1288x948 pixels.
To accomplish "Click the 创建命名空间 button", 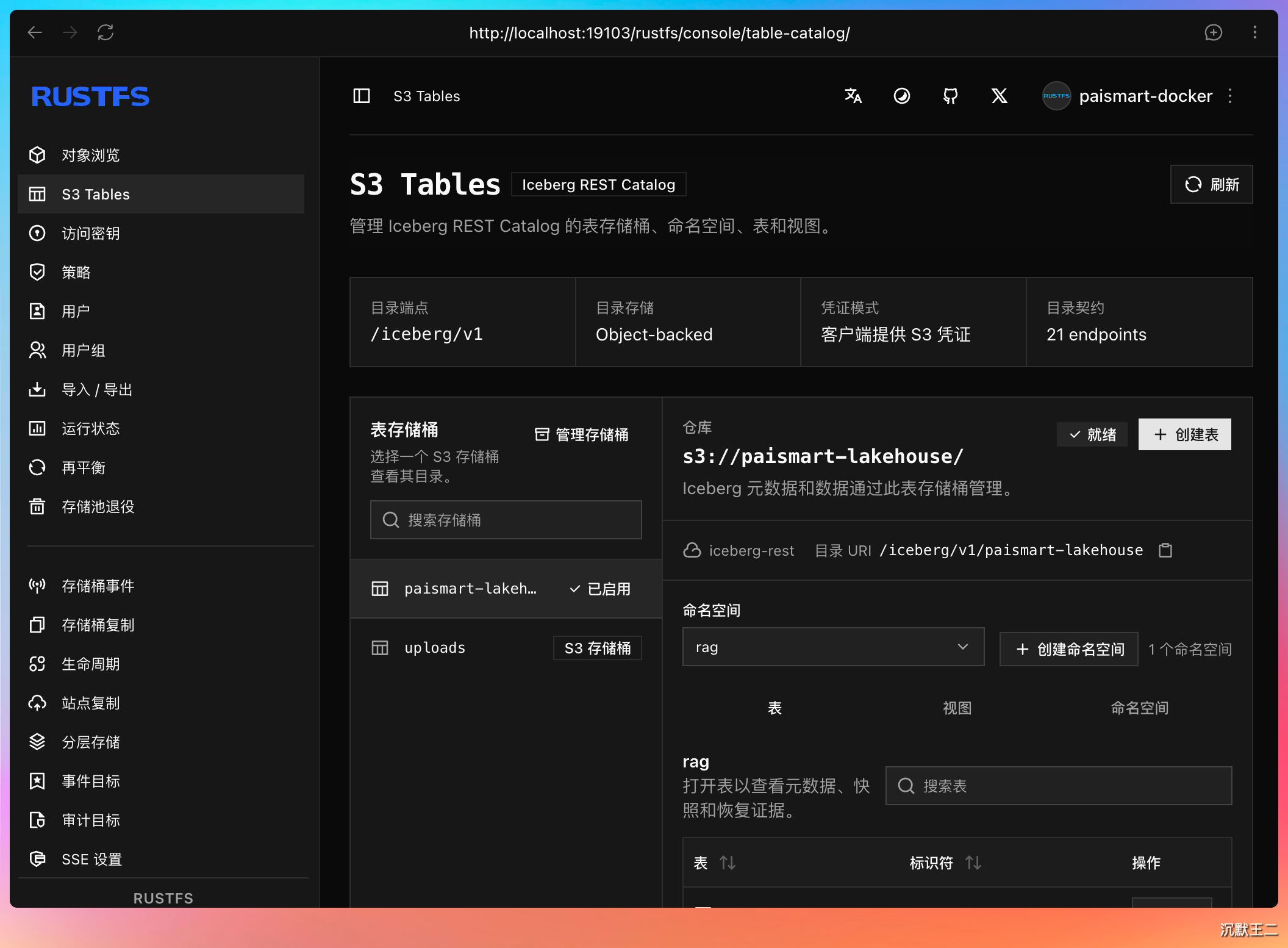I will click(1069, 649).
